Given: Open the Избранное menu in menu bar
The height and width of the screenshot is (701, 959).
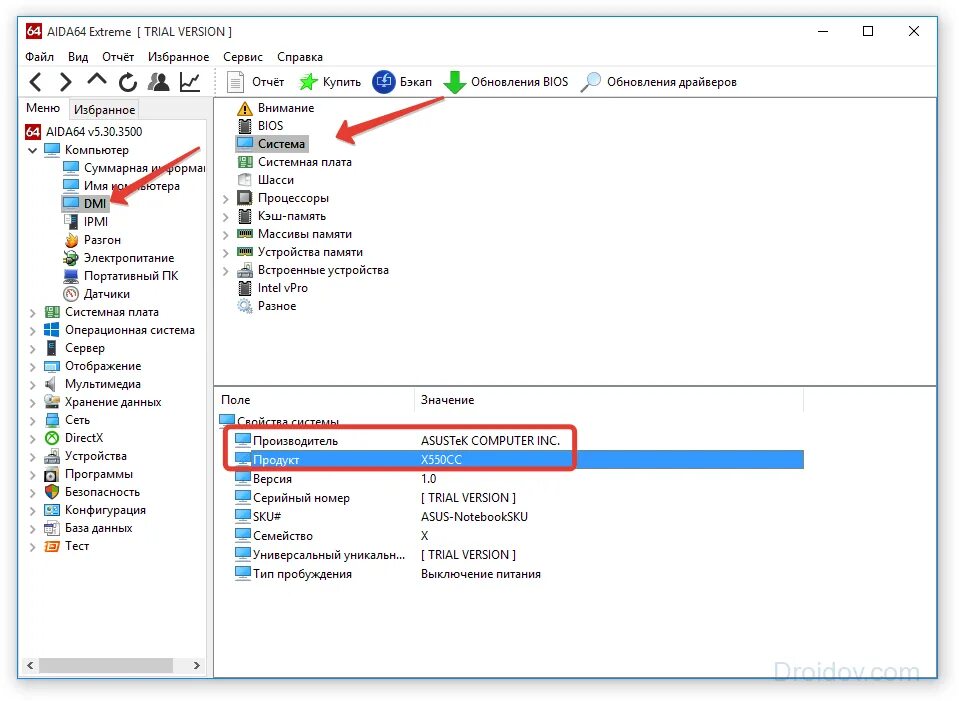Looking at the screenshot, I should point(178,57).
